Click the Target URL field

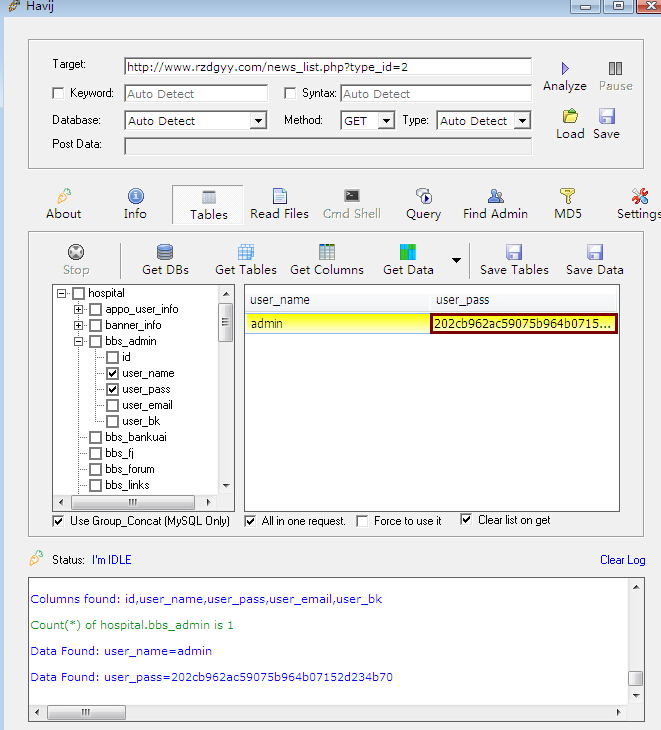[x=328, y=67]
